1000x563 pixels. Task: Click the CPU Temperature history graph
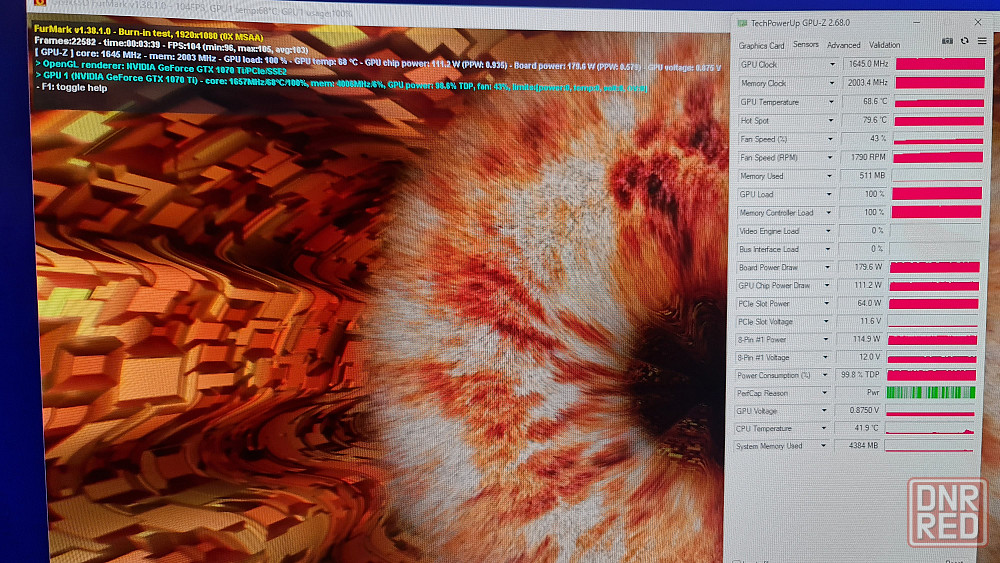coord(931,429)
